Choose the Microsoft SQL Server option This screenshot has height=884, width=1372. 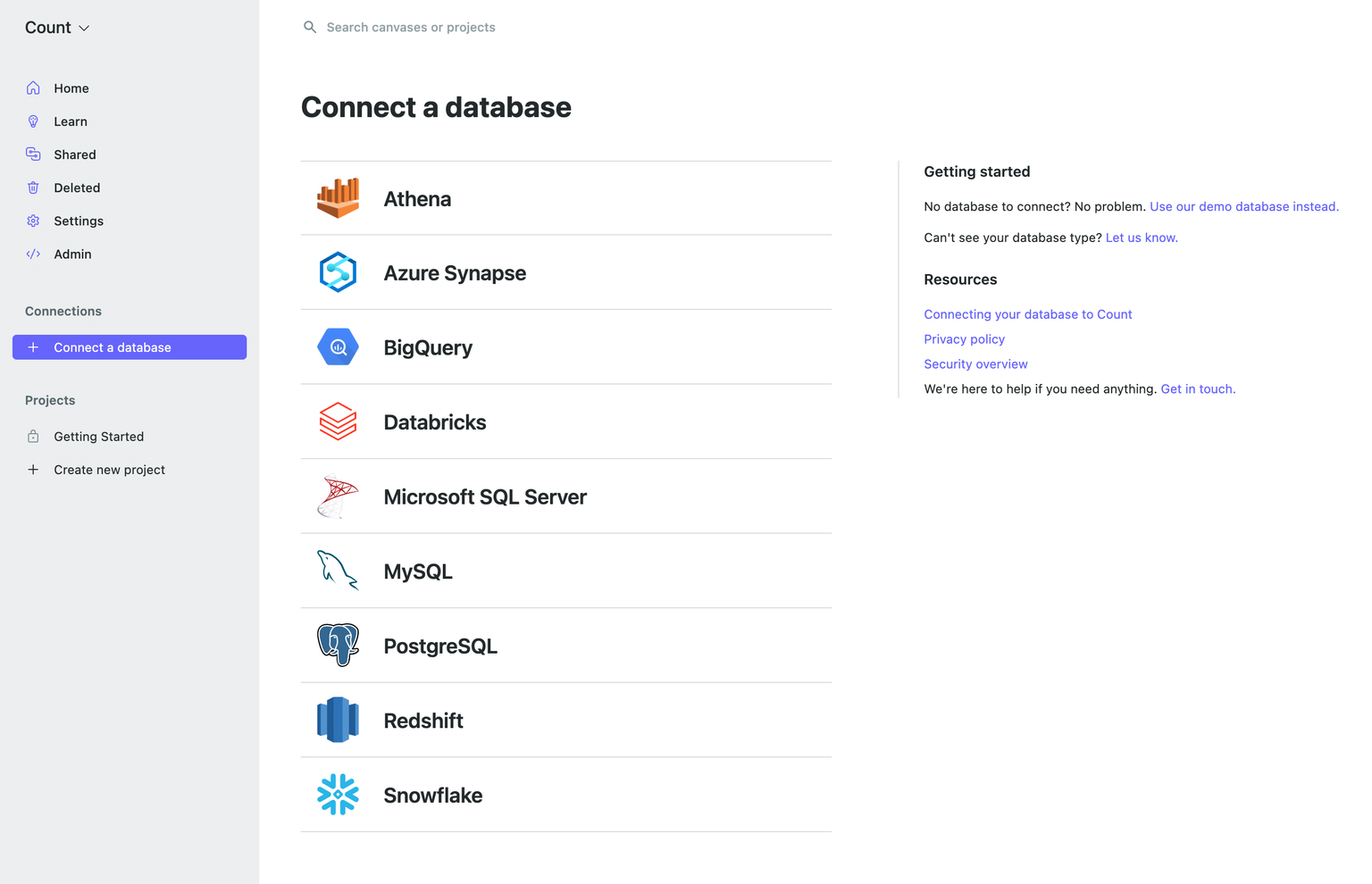pyautogui.click(x=565, y=496)
